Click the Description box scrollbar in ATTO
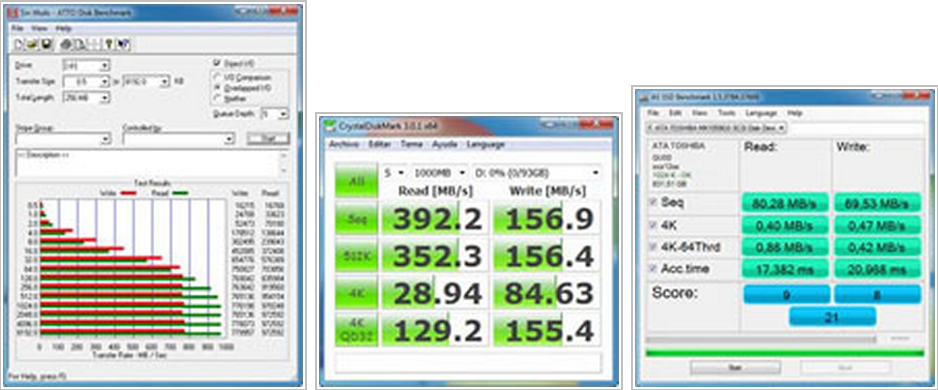 click(285, 163)
